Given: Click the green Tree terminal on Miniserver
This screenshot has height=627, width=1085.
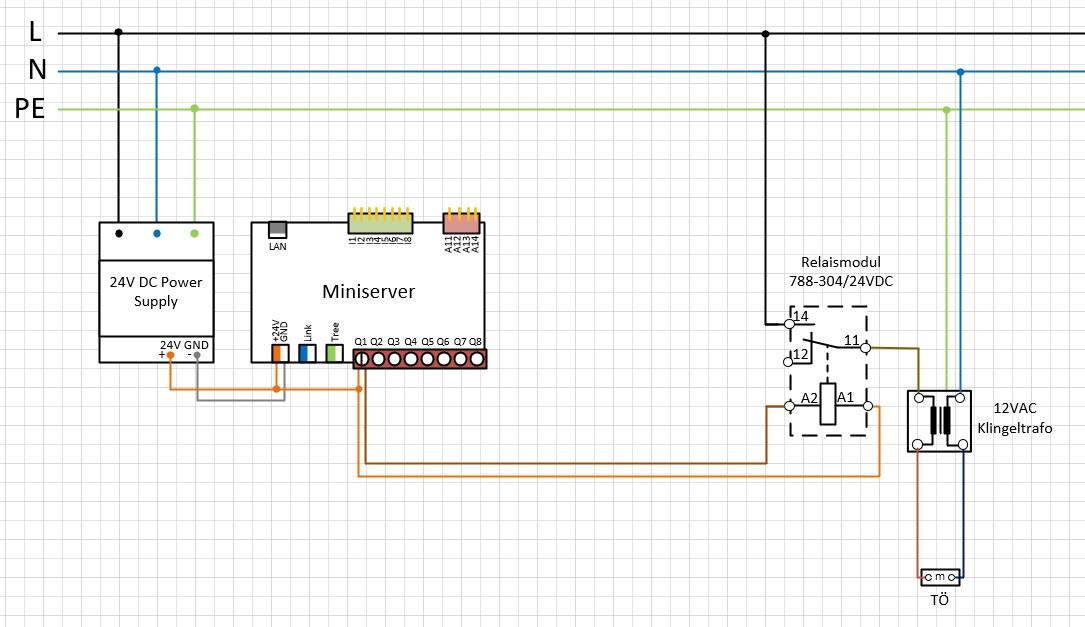Looking at the screenshot, I should pyautogui.click(x=334, y=352).
